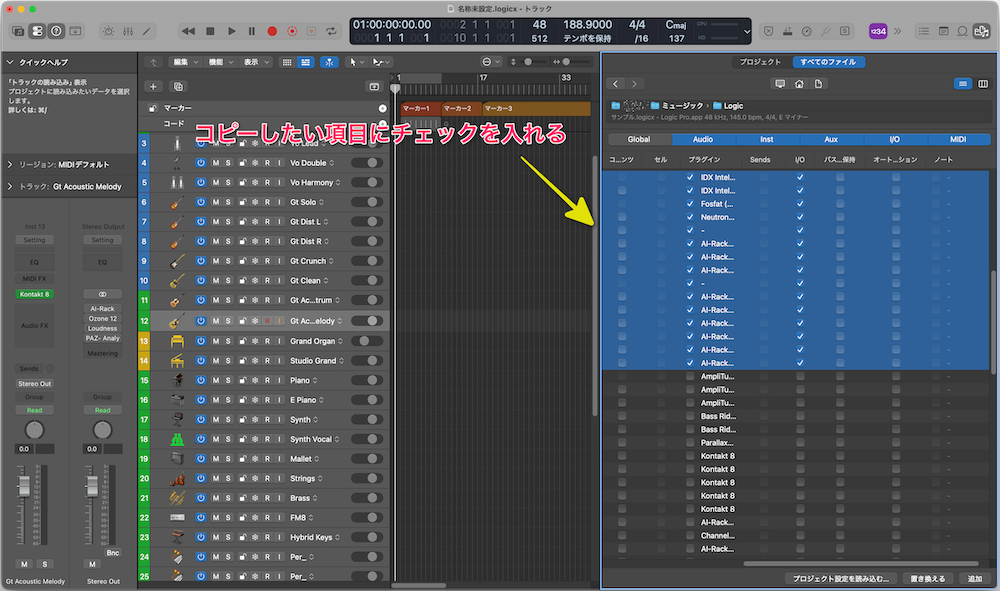Show the Smart Controls dial icon
Image resolution: width=1000 pixels, height=591 pixels.
pos(109,31)
